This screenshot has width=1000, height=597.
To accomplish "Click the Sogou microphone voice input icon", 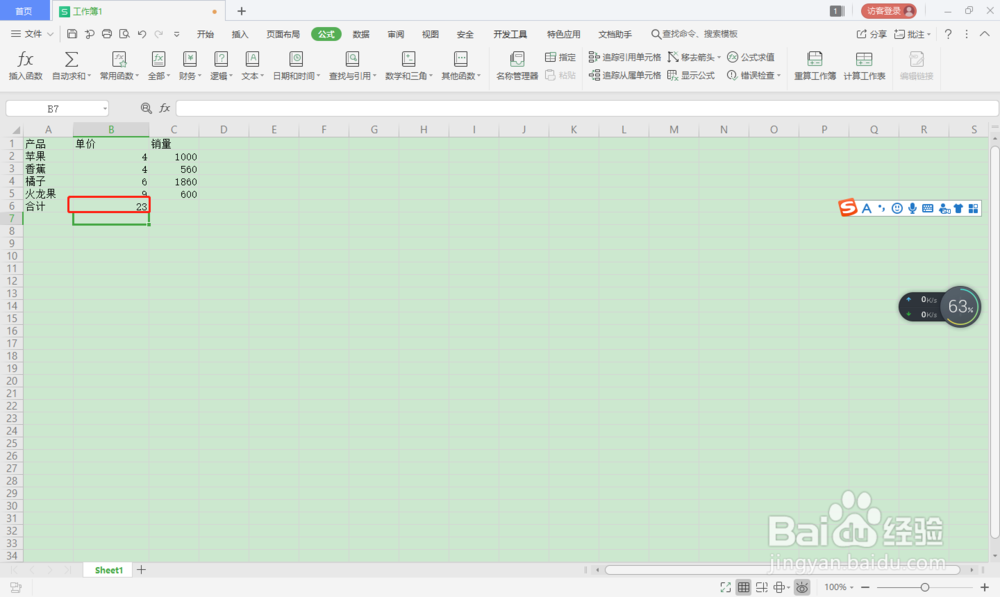I will [x=912, y=209].
